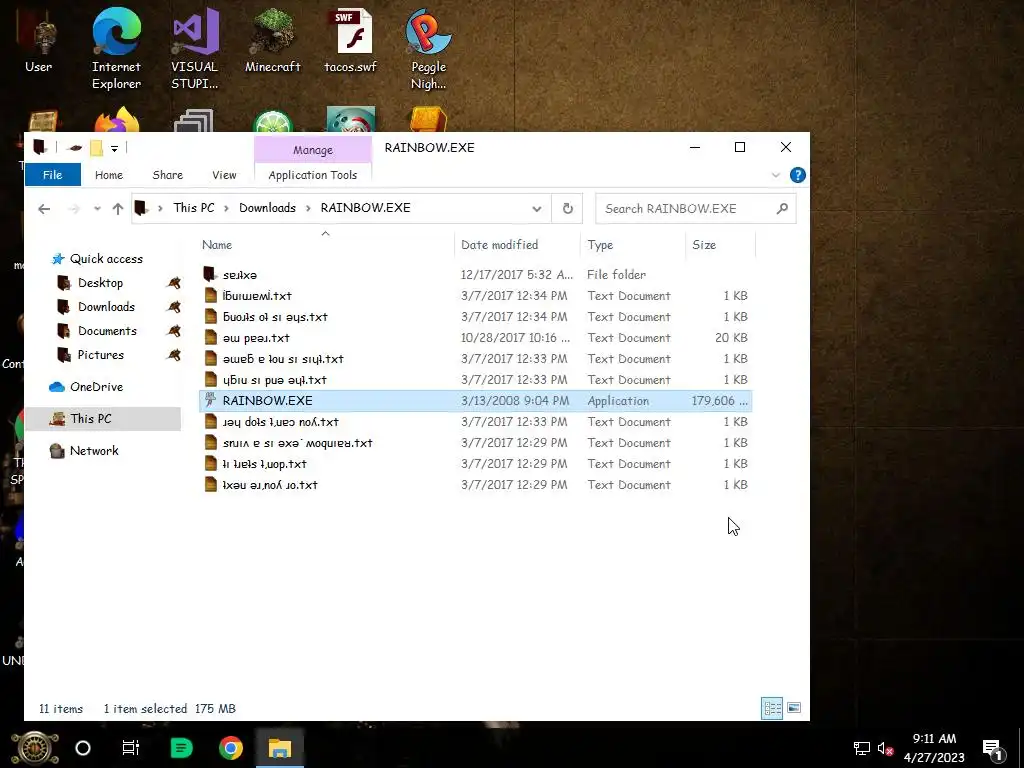Click the new folder quick access toolbar icon
The height and width of the screenshot is (768, 1024).
coord(96,148)
